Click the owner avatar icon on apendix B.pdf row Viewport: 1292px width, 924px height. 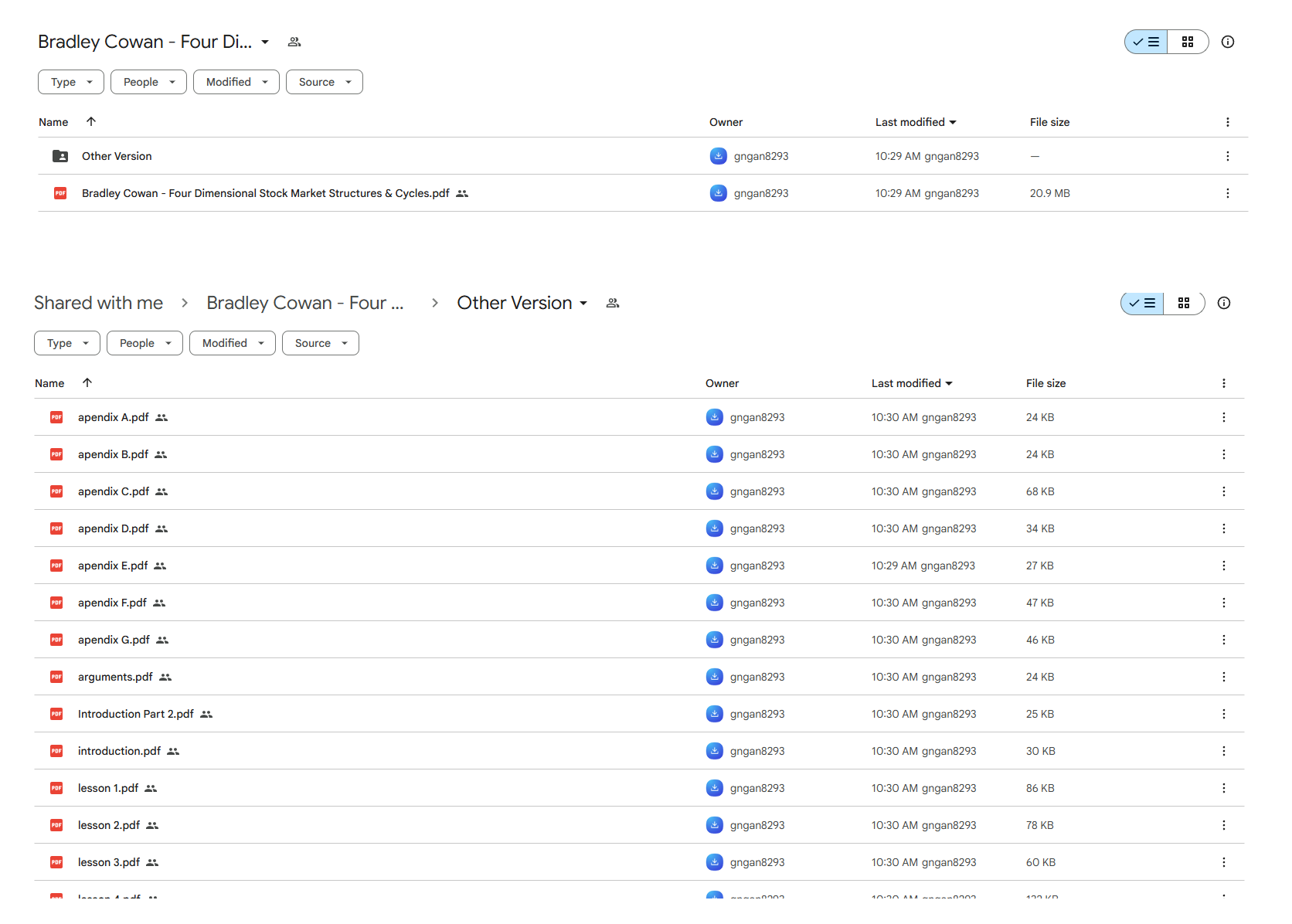point(715,454)
